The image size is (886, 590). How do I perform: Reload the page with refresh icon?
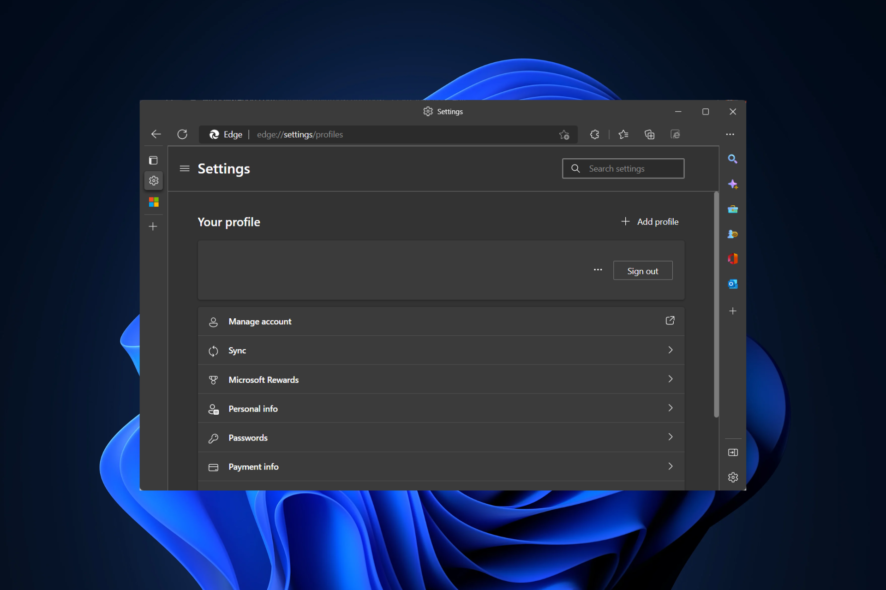click(x=182, y=134)
